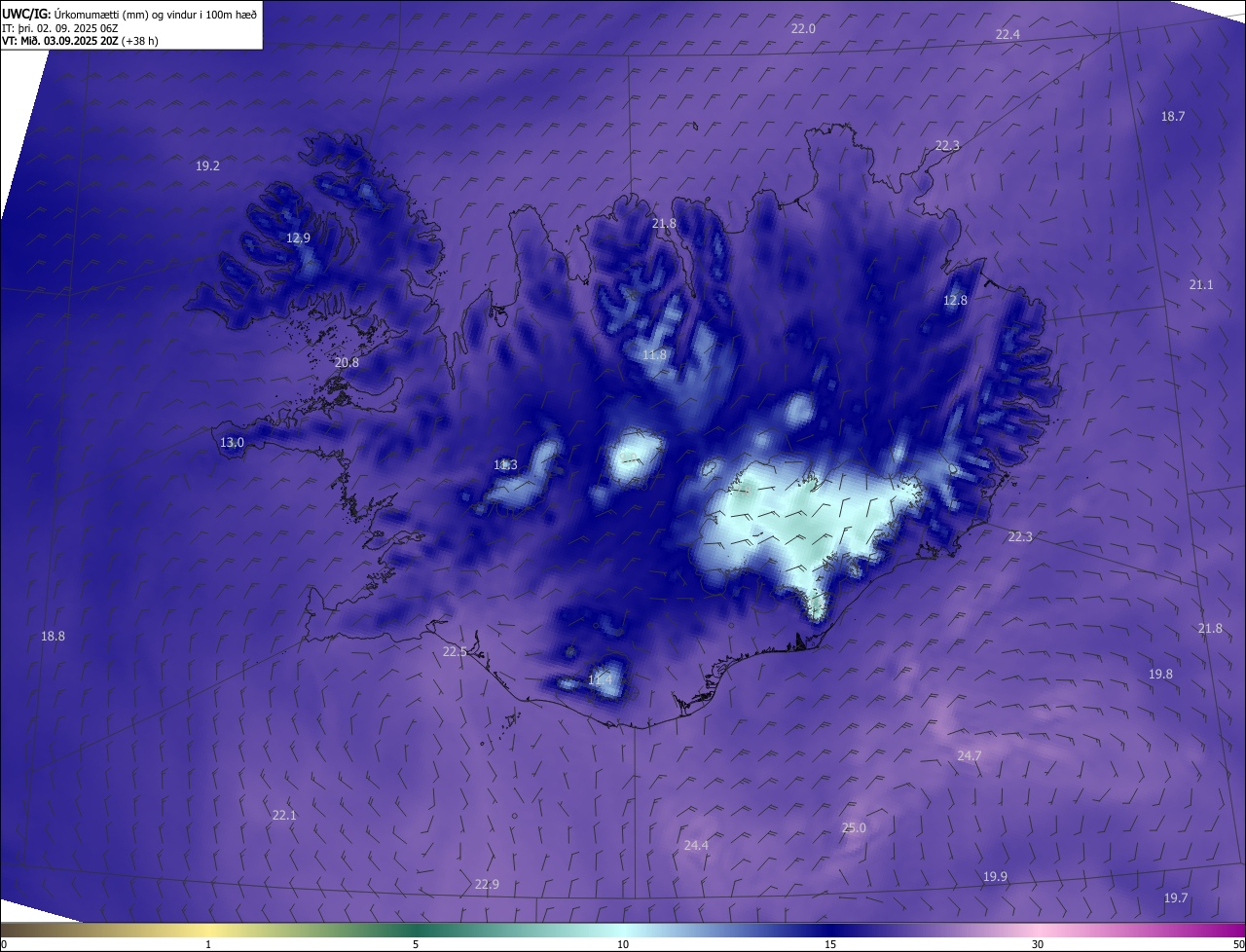Select the initial time line 'IT: þri. 02. 09. 2025 06Z'
Viewport: 1246px width, 952px height.
click(60, 28)
